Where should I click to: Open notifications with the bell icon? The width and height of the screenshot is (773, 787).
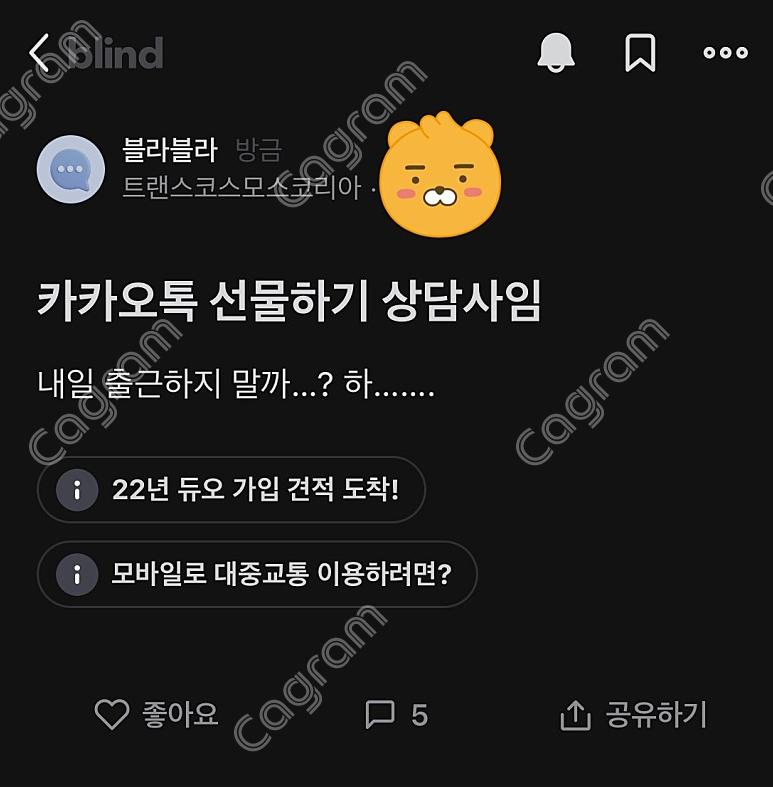[x=556, y=53]
